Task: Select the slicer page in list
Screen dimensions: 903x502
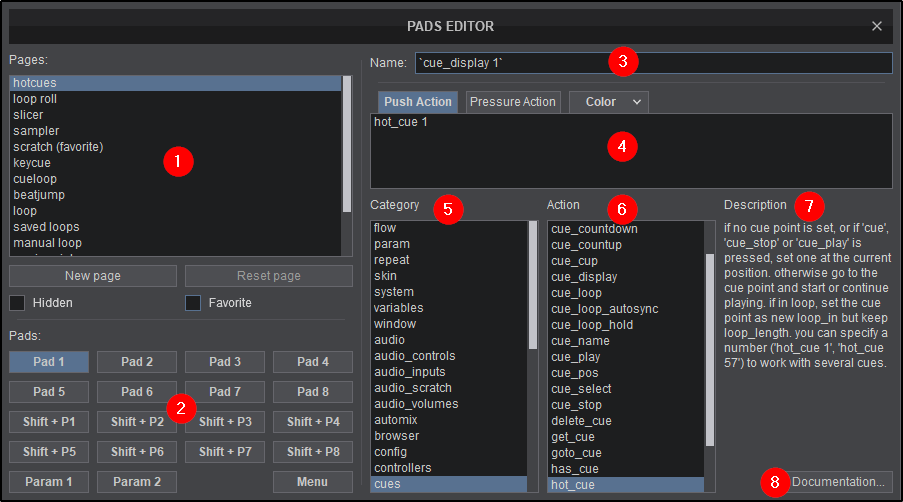Action: (x=28, y=115)
